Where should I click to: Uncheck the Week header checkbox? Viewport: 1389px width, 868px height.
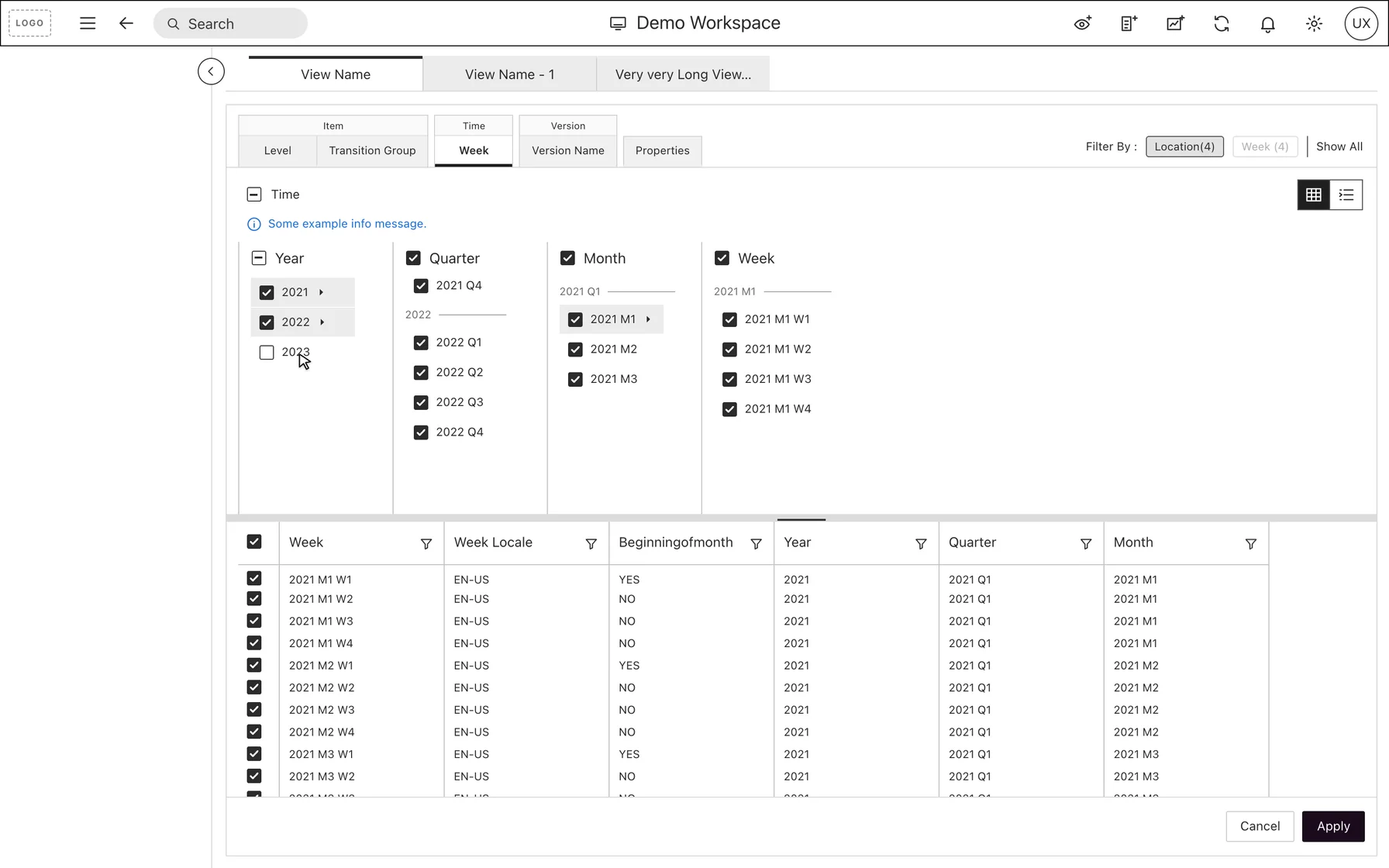click(722, 258)
